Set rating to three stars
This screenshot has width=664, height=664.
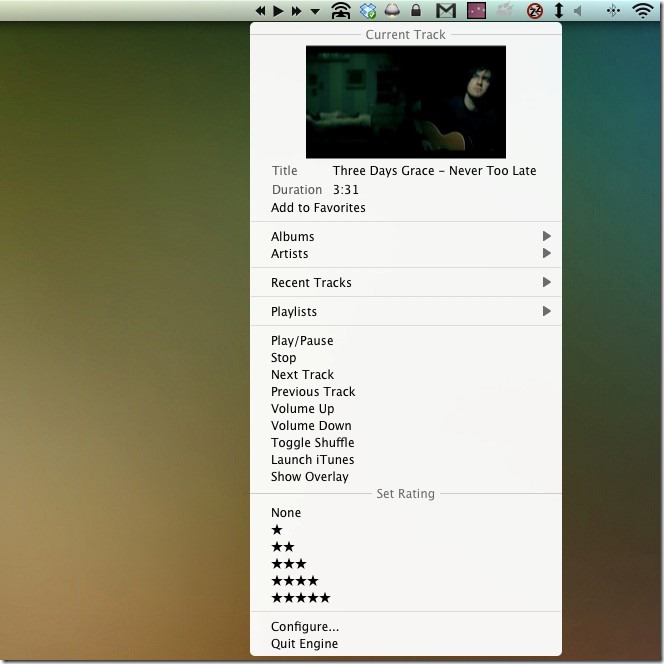(405, 564)
